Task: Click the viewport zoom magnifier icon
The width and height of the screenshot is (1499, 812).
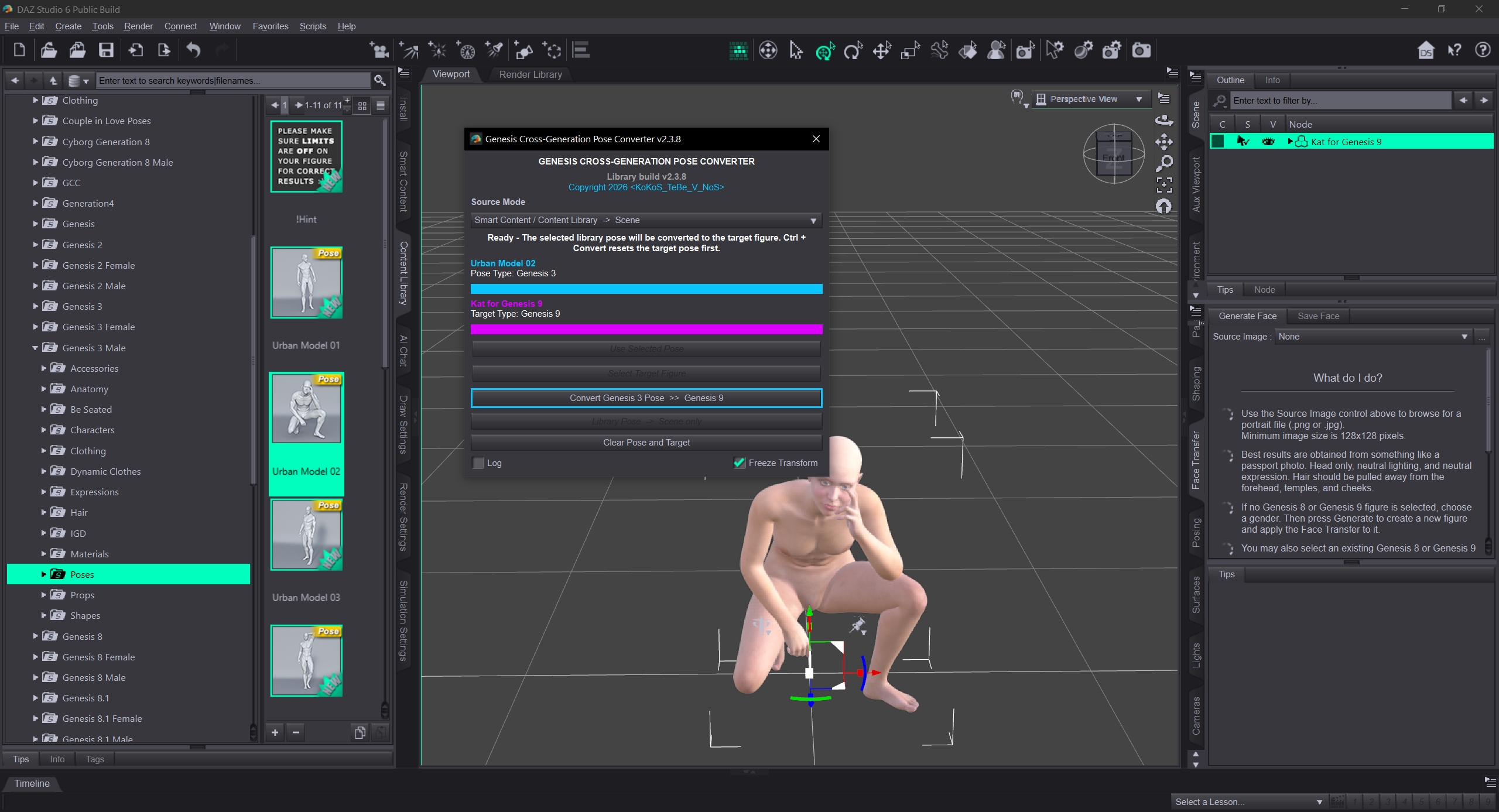Action: point(1164,163)
